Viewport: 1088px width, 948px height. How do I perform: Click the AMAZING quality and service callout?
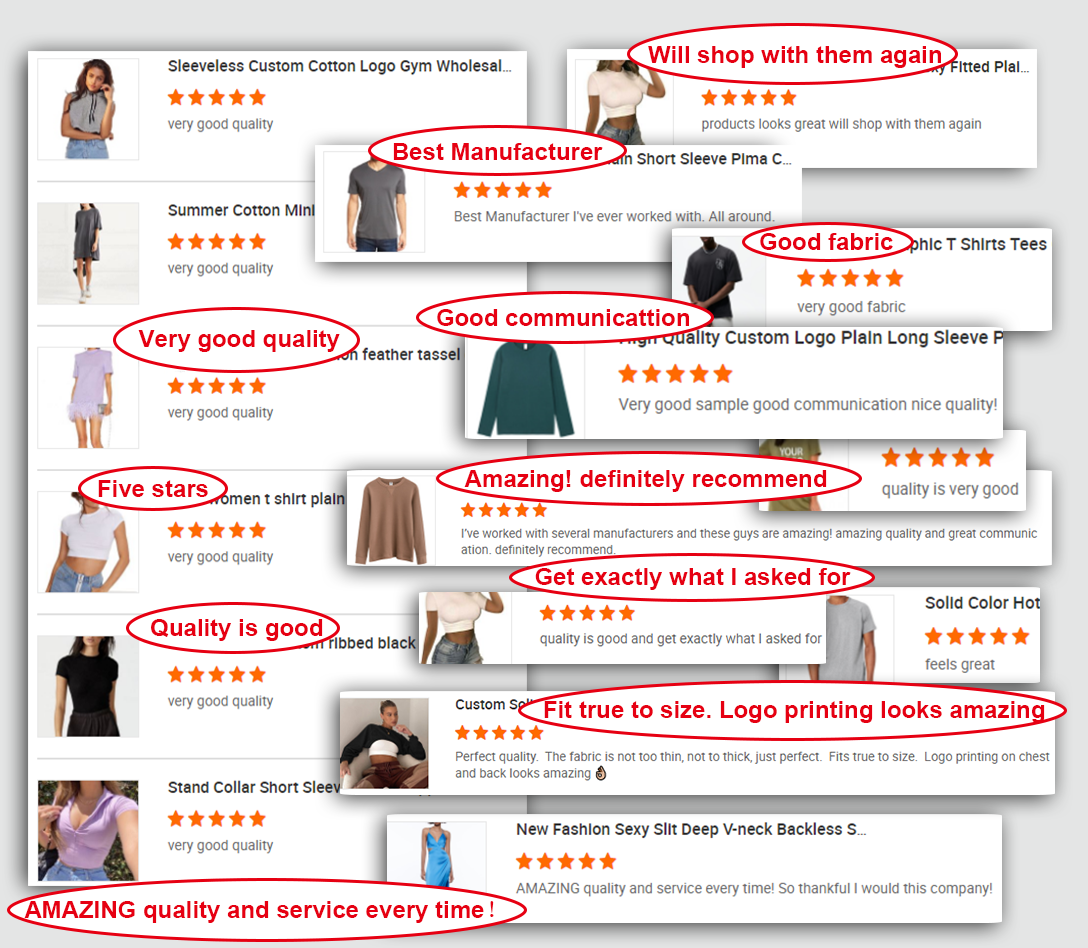(266, 910)
